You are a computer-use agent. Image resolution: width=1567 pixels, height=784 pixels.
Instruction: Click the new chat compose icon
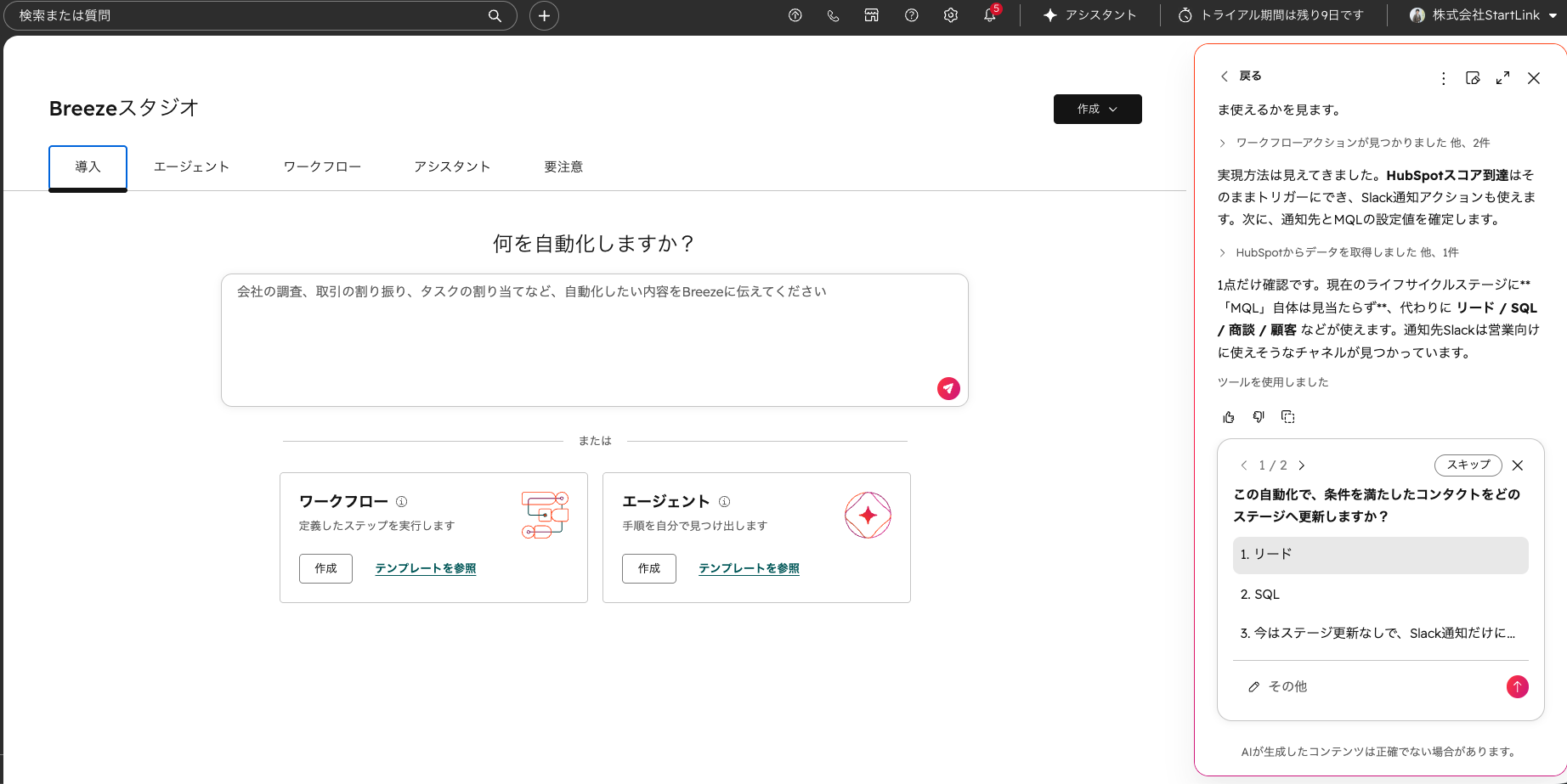point(1473,78)
